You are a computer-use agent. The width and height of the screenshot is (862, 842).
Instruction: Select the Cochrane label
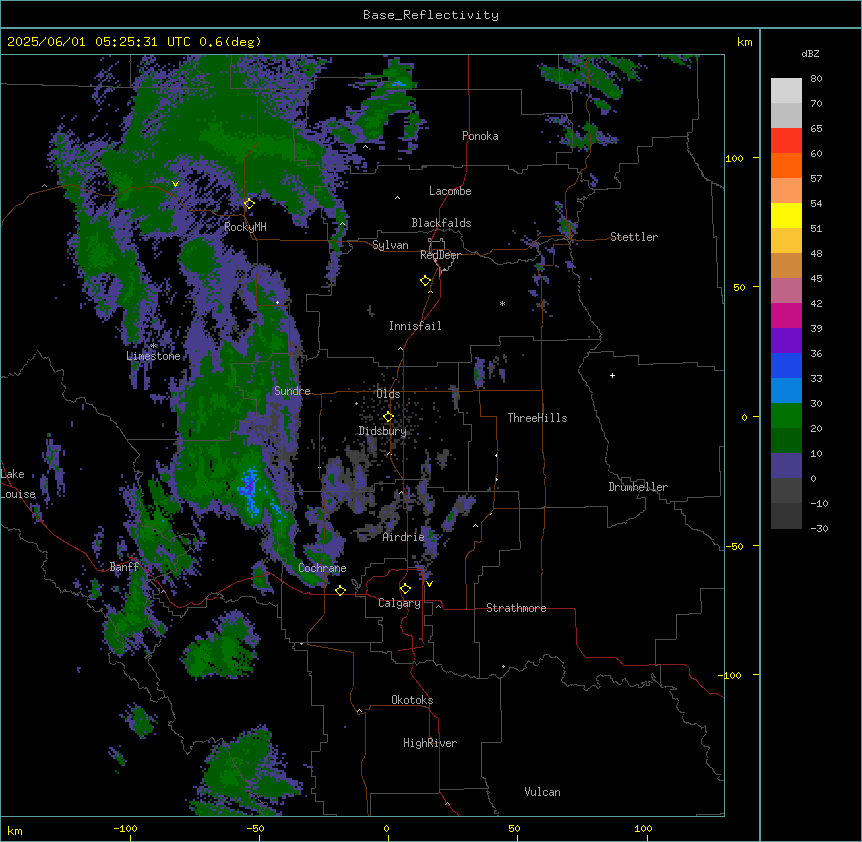(x=322, y=568)
